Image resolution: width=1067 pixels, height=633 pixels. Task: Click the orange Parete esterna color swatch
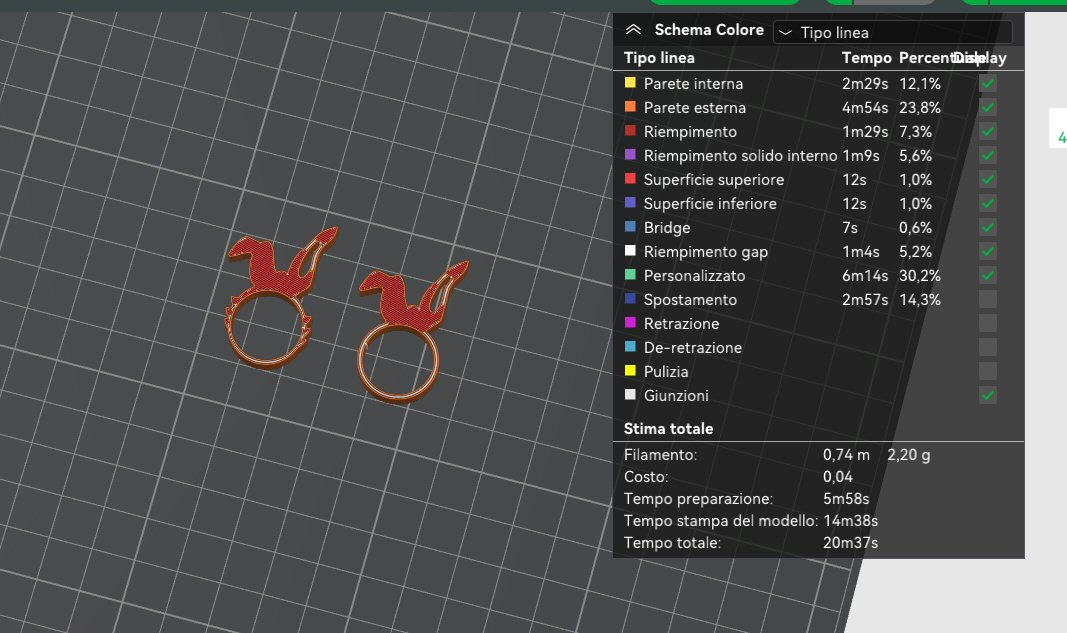[x=630, y=106]
